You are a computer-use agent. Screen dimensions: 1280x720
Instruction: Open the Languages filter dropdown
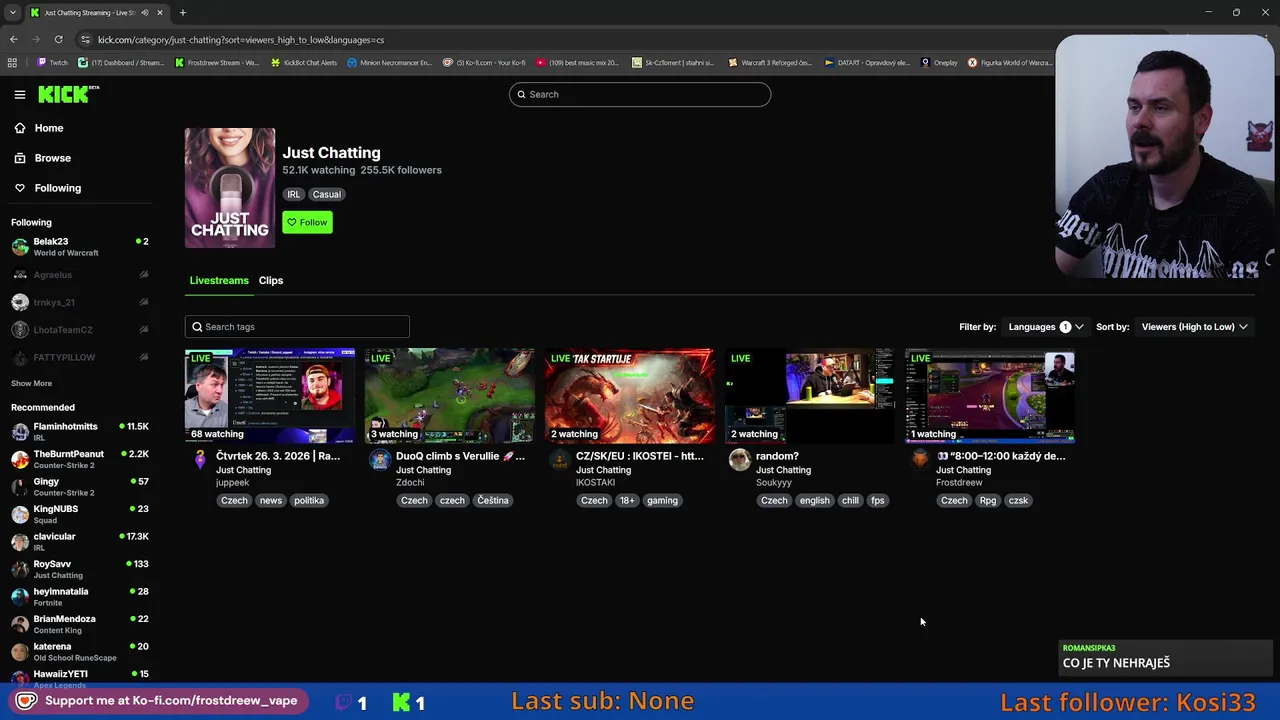[x=1045, y=327]
